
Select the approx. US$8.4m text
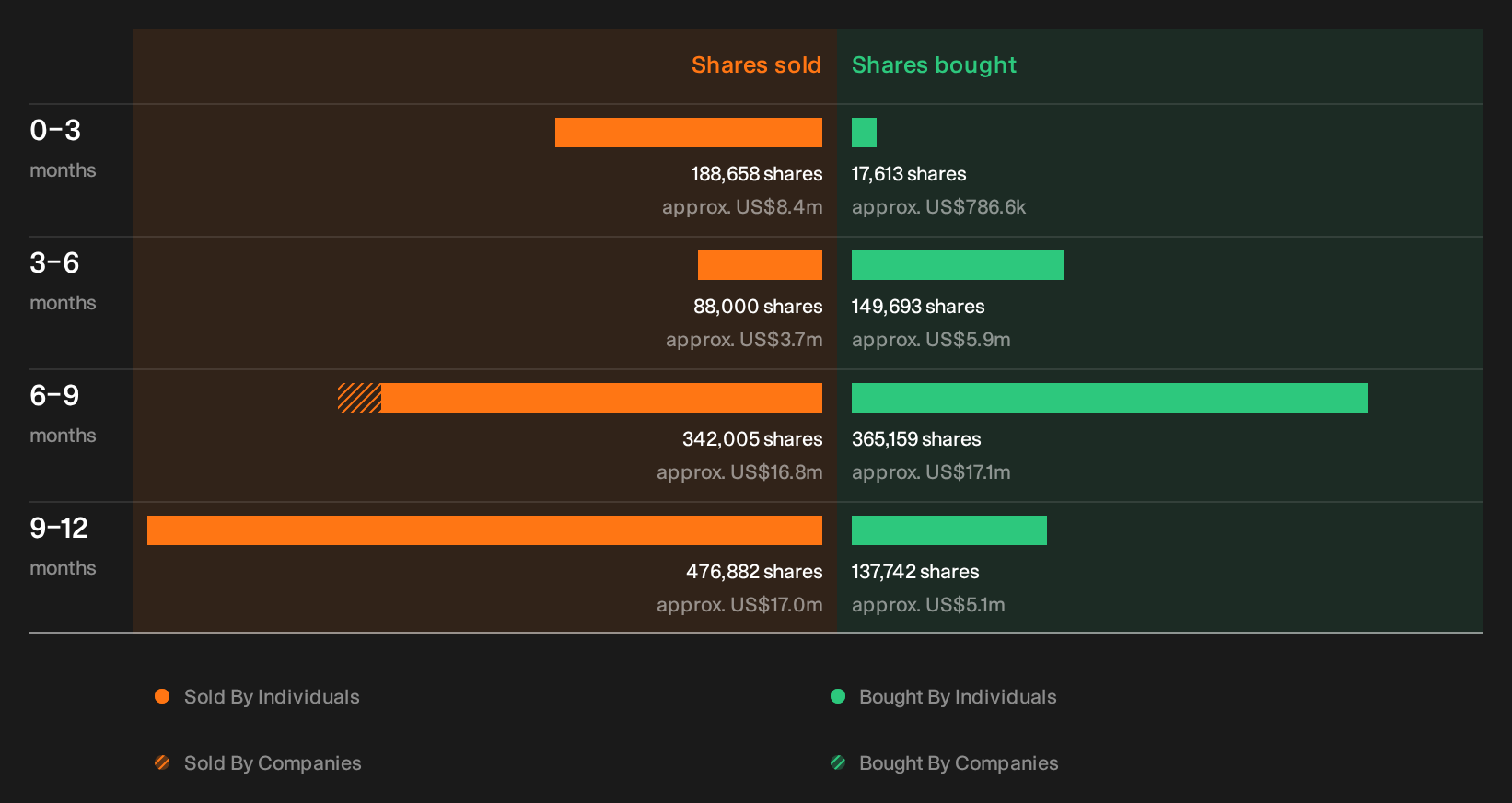pyautogui.click(x=742, y=207)
